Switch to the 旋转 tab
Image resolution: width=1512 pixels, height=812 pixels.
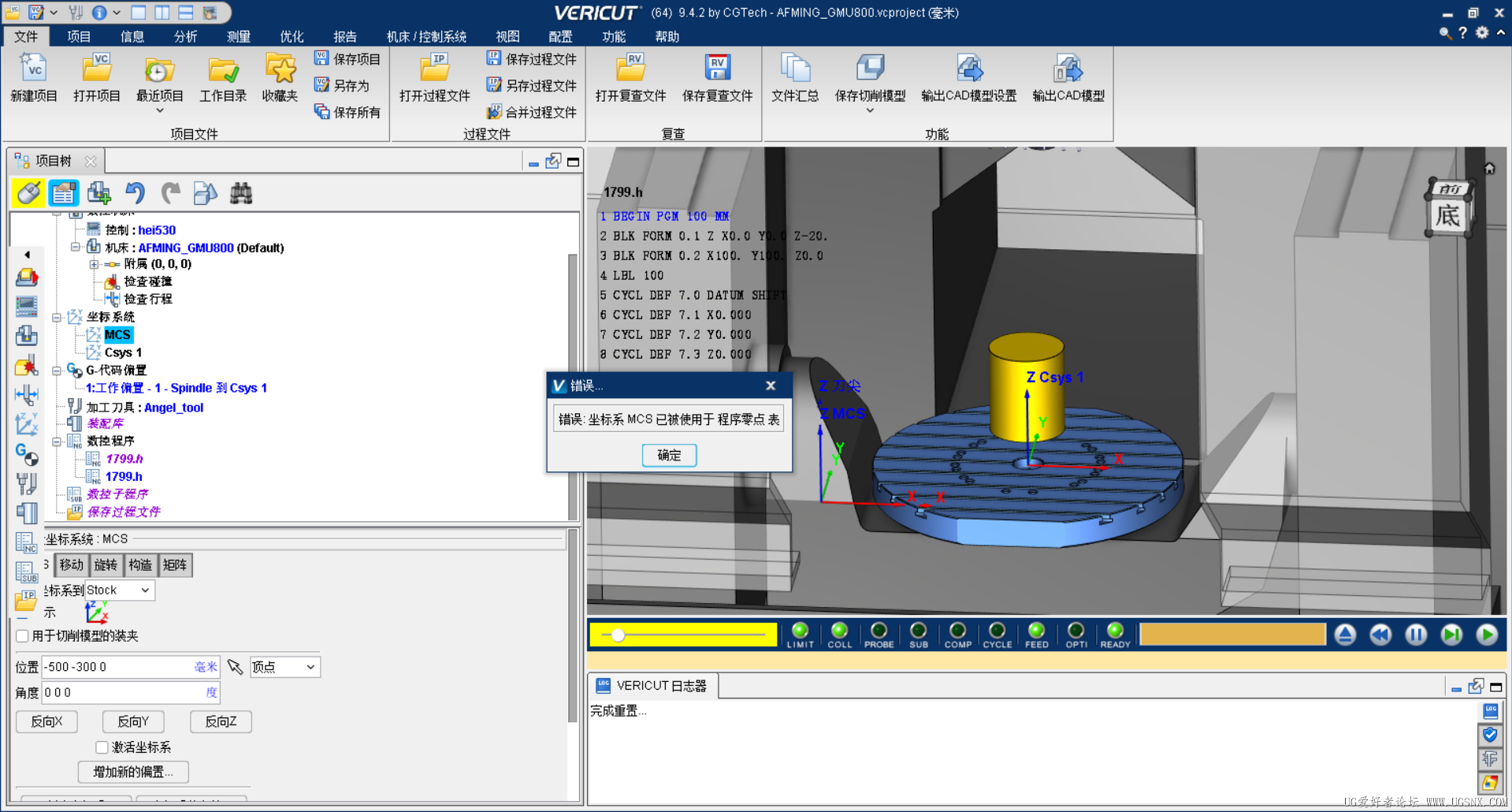coord(106,564)
